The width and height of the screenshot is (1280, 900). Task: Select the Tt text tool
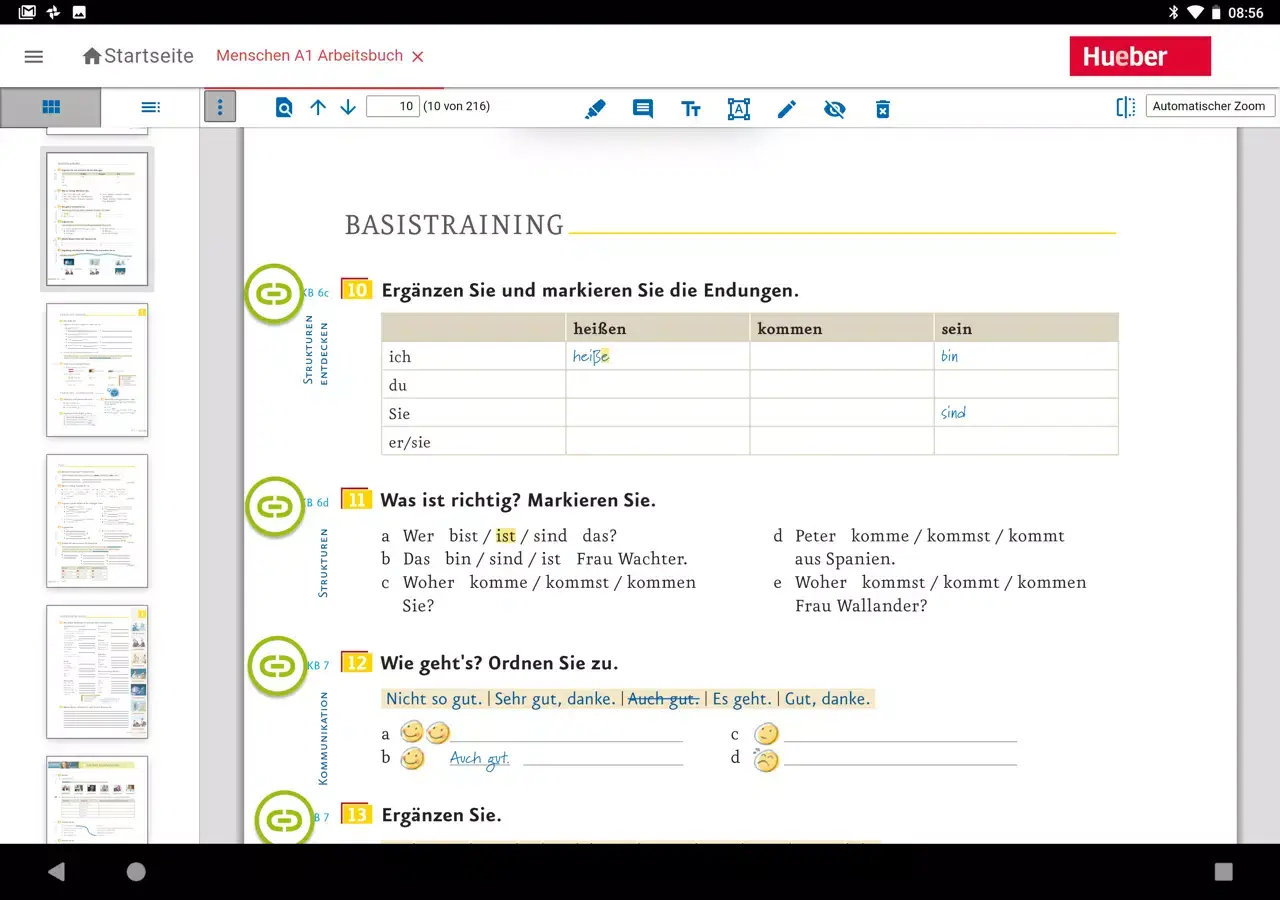click(691, 109)
